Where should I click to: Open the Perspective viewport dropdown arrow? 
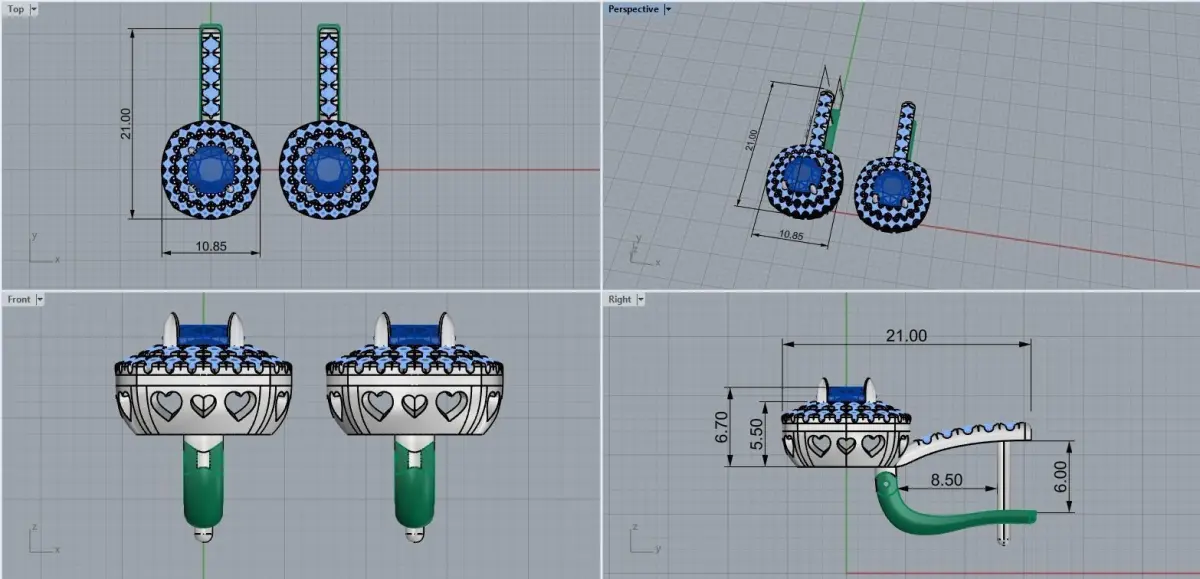668,9
